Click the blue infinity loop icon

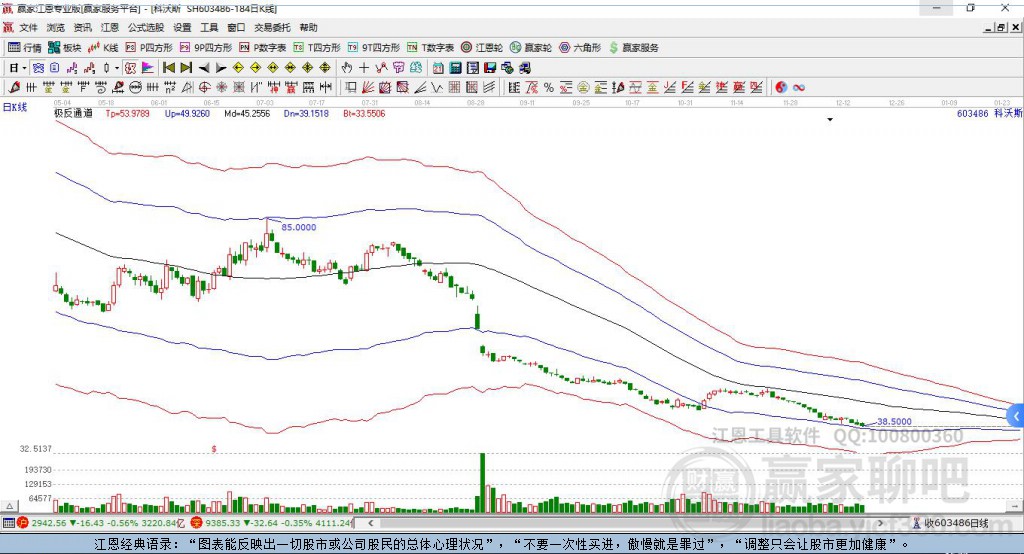coord(799,88)
